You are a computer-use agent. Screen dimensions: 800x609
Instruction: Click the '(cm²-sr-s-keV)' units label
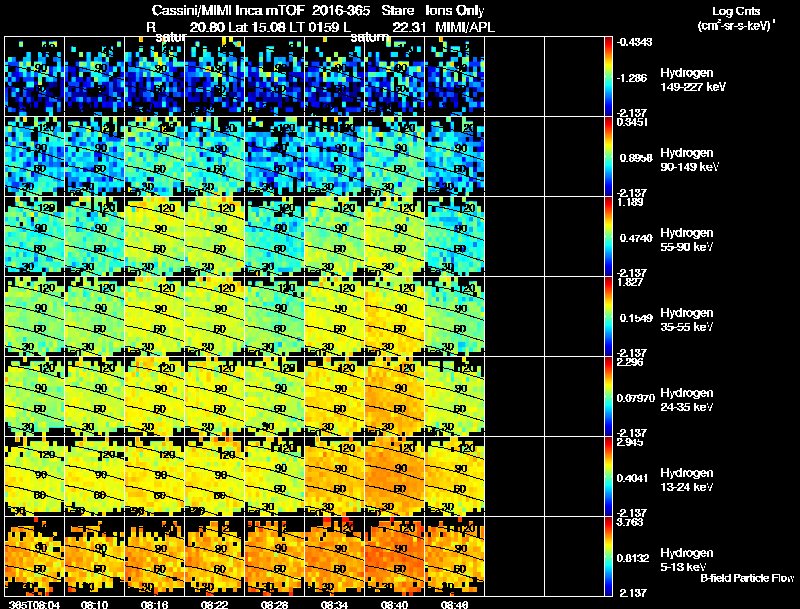[x=737, y=26]
